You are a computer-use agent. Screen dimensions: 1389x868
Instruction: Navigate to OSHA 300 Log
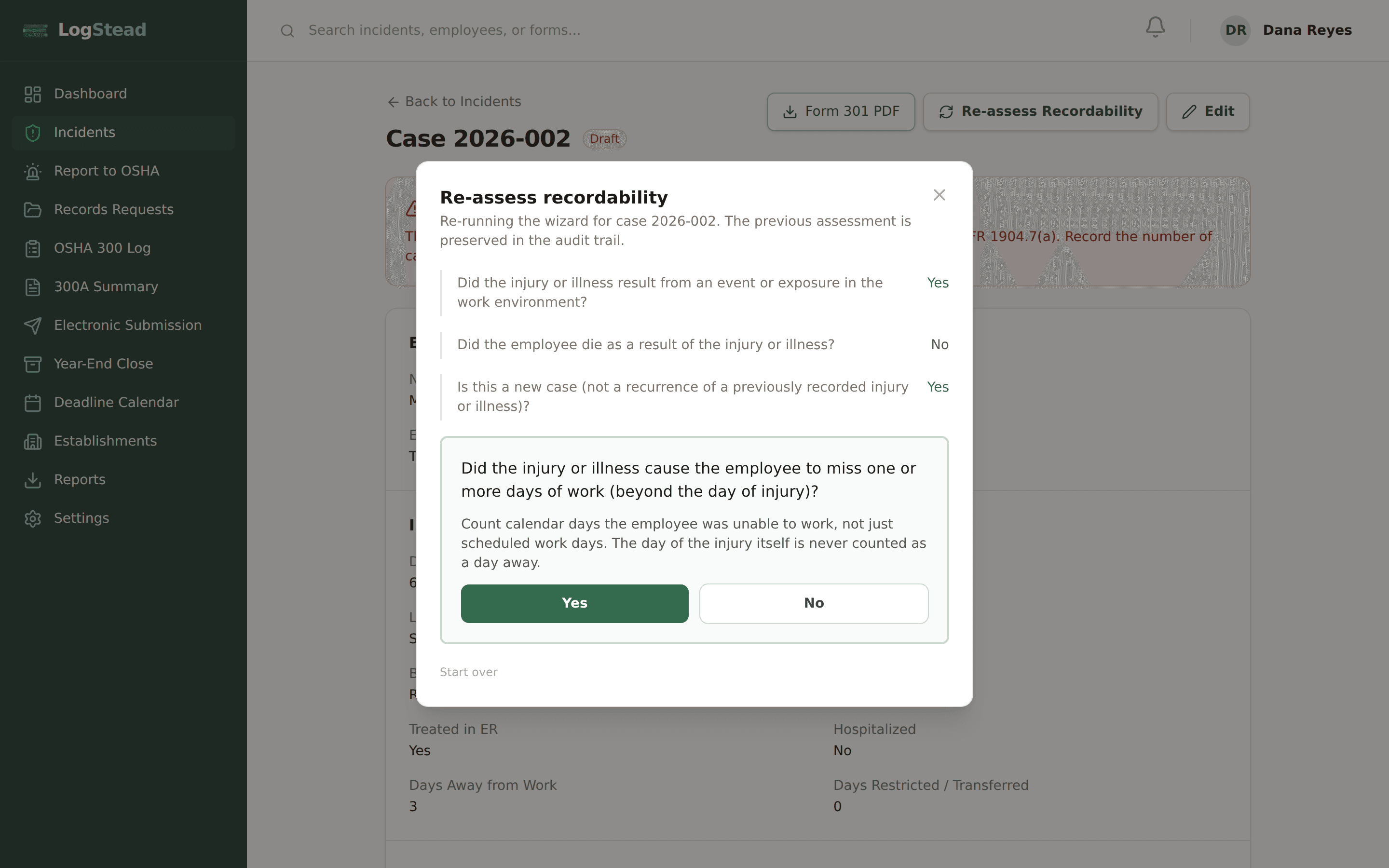tap(123, 248)
